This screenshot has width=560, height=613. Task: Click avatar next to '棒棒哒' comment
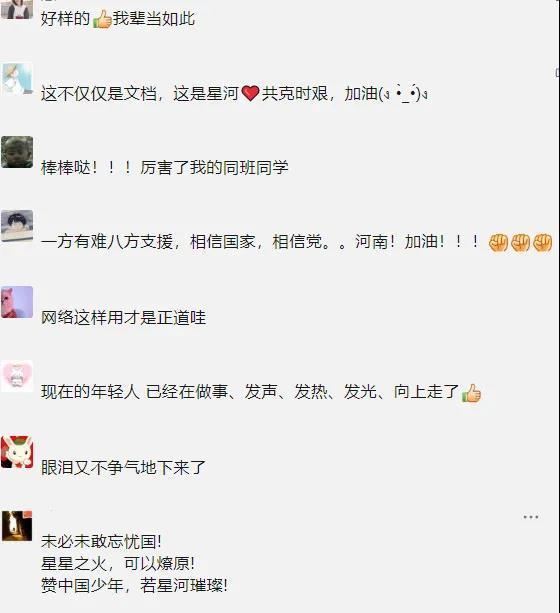pyautogui.click(x=17, y=152)
